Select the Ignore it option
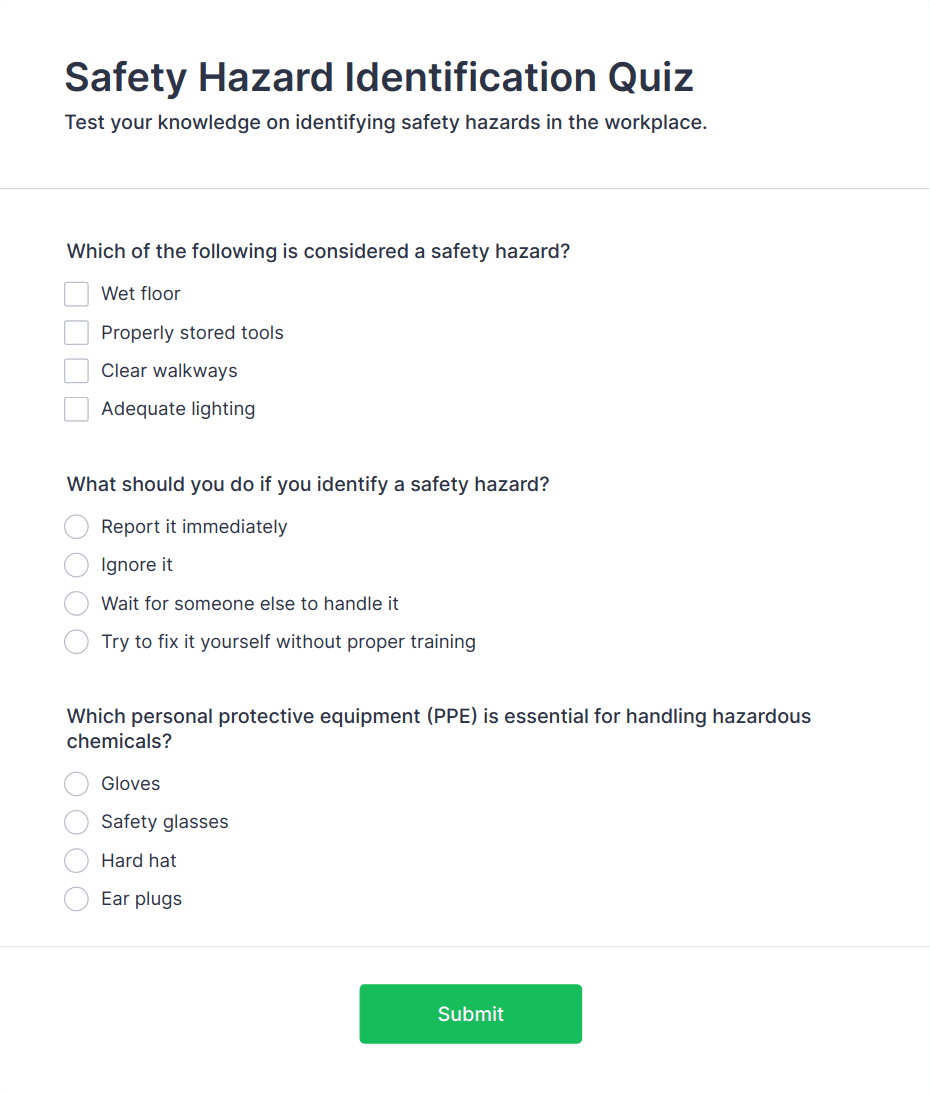This screenshot has width=930, height=1093. click(76, 565)
